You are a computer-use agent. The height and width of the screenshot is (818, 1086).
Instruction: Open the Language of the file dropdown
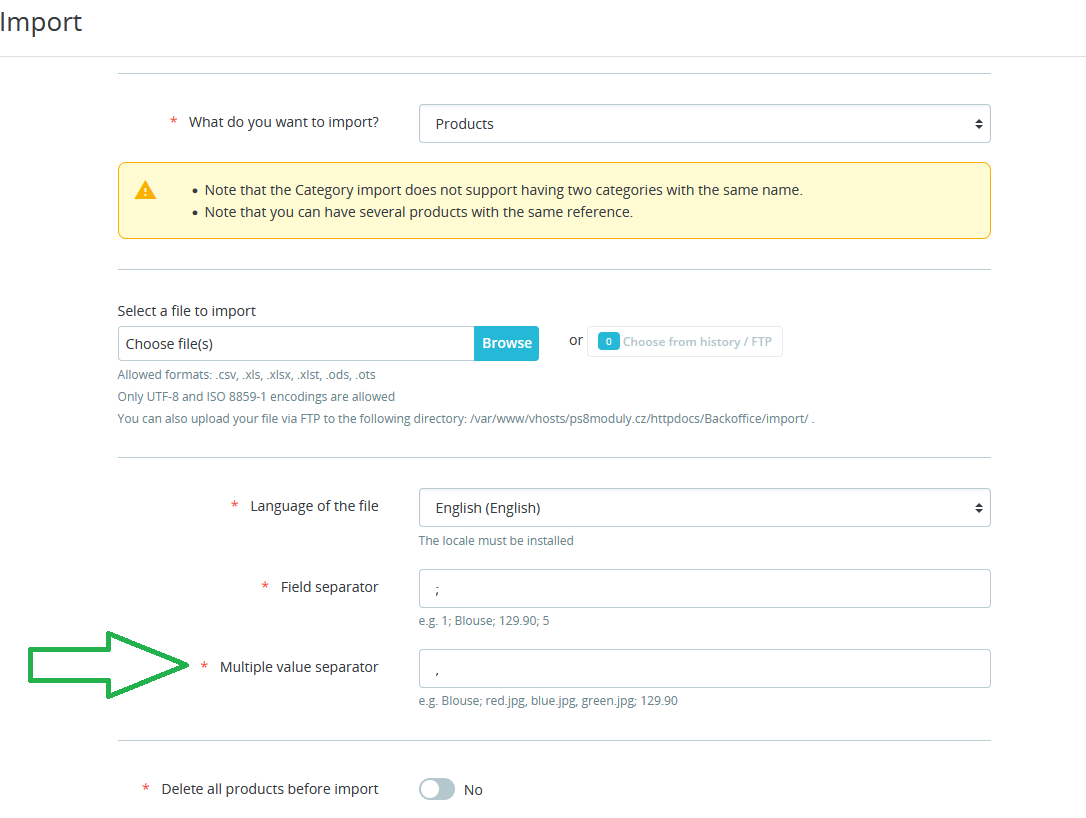pyautogui.click(x=704, y=508)
